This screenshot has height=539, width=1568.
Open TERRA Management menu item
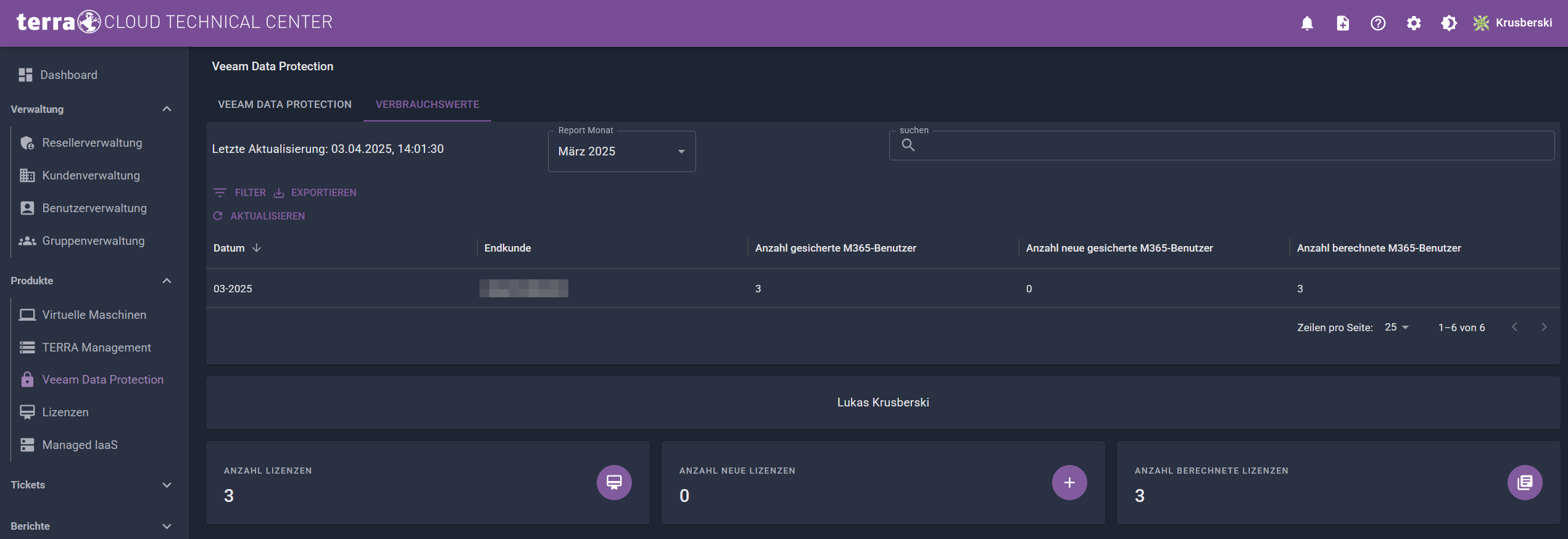(x=96, y=347)
